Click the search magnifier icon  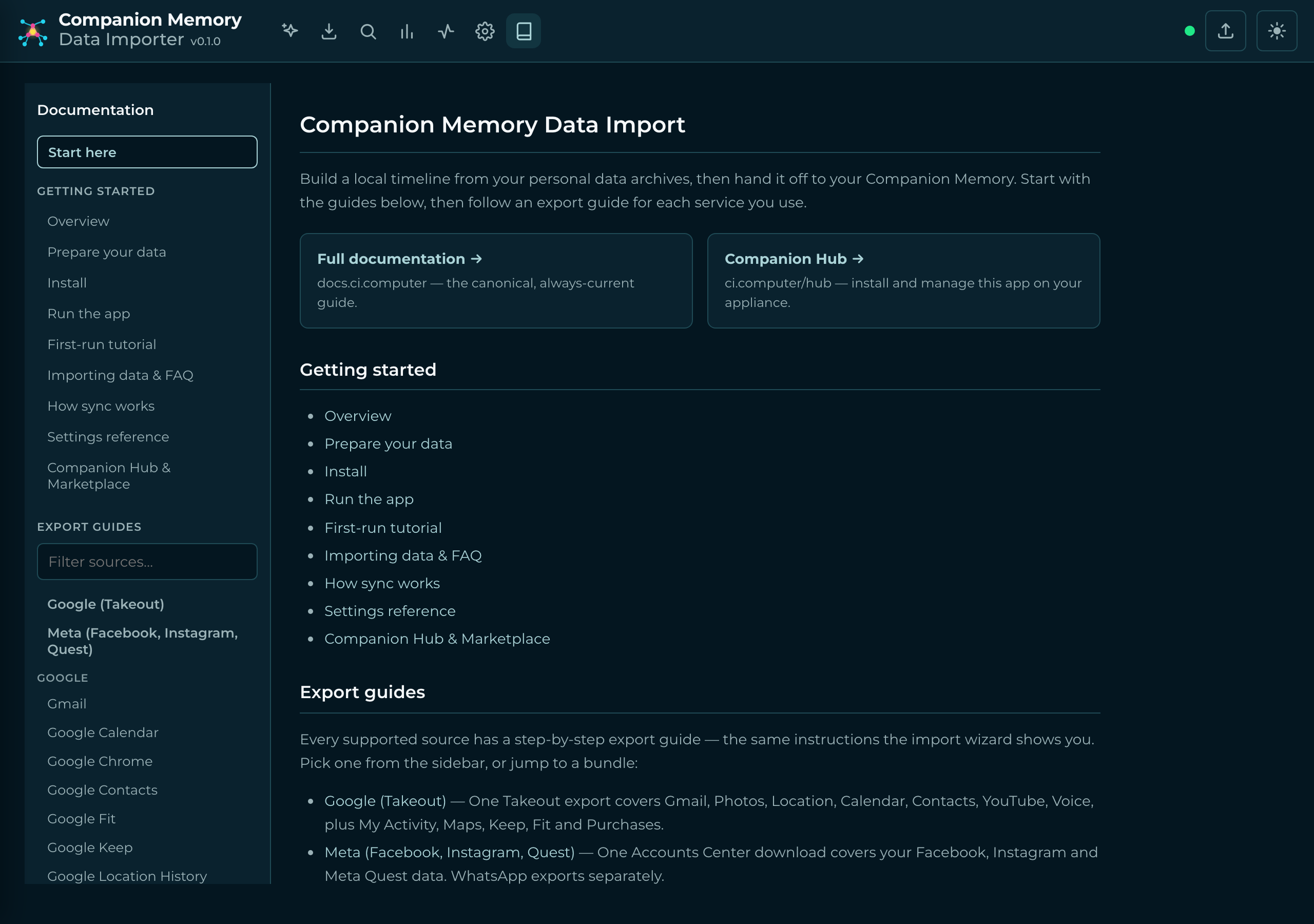pyautogui.click(x=368, y=31)
